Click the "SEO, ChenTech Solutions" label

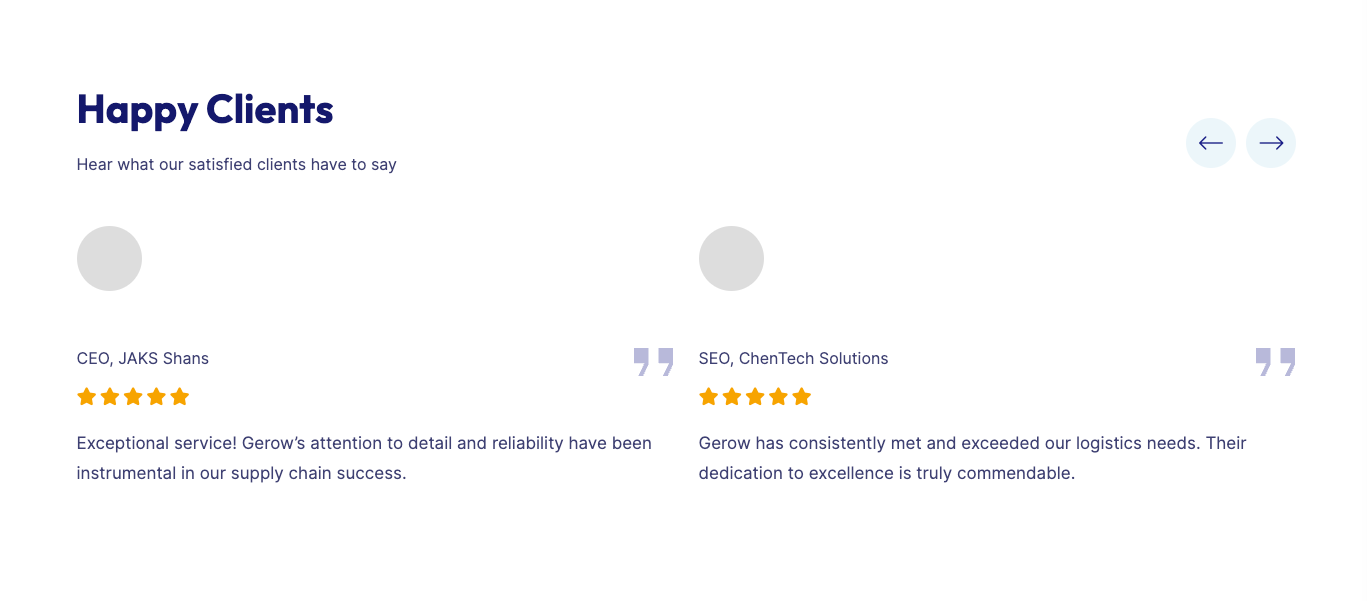[793, 358]
